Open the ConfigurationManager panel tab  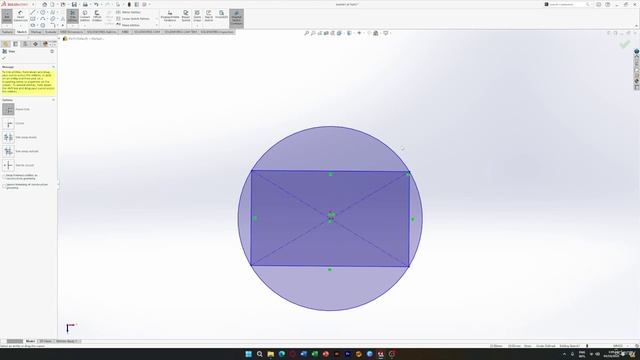pyautogui.click(x=25, y=44)
